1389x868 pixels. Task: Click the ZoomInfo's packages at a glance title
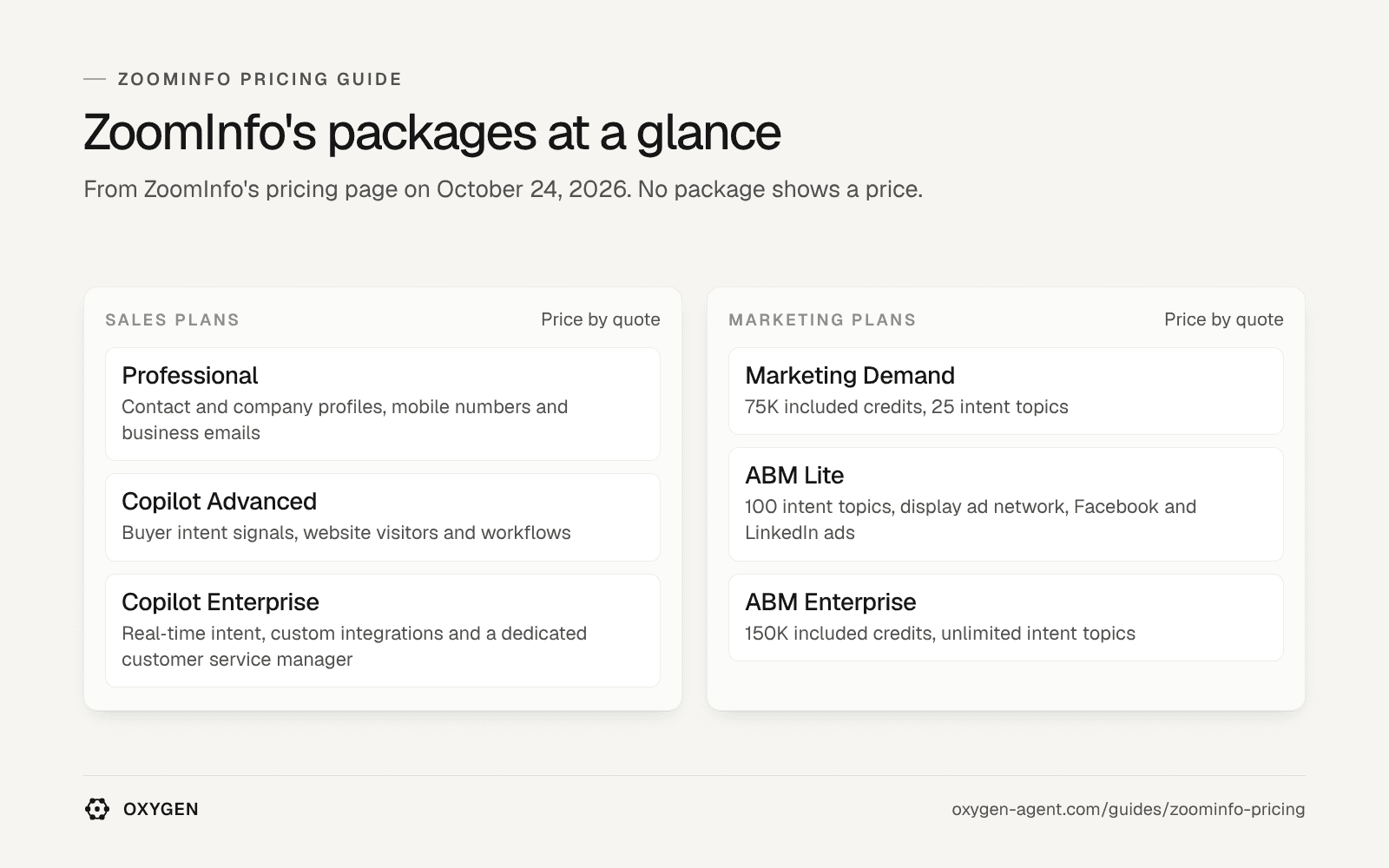tap(432, 132)
